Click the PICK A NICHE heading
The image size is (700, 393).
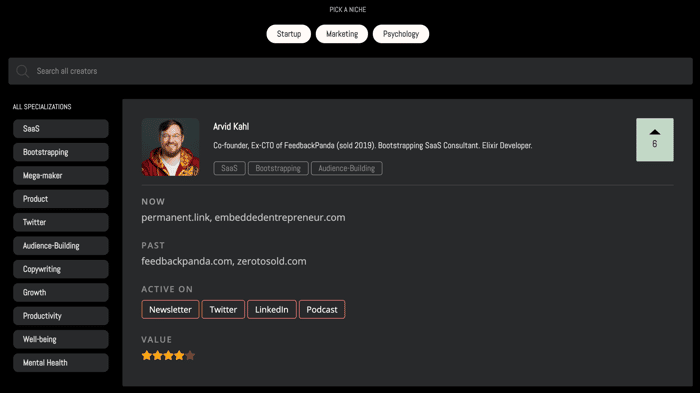pos(348,9)
